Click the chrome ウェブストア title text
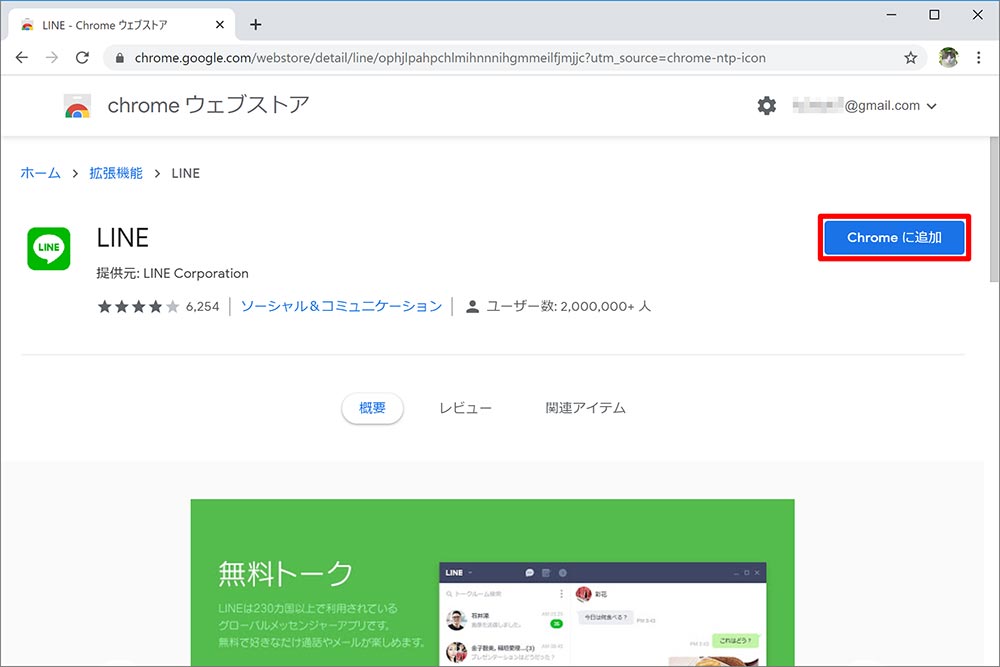Image resolution: width=1000 pixels, height=667 pixels. tap(209, 105)
